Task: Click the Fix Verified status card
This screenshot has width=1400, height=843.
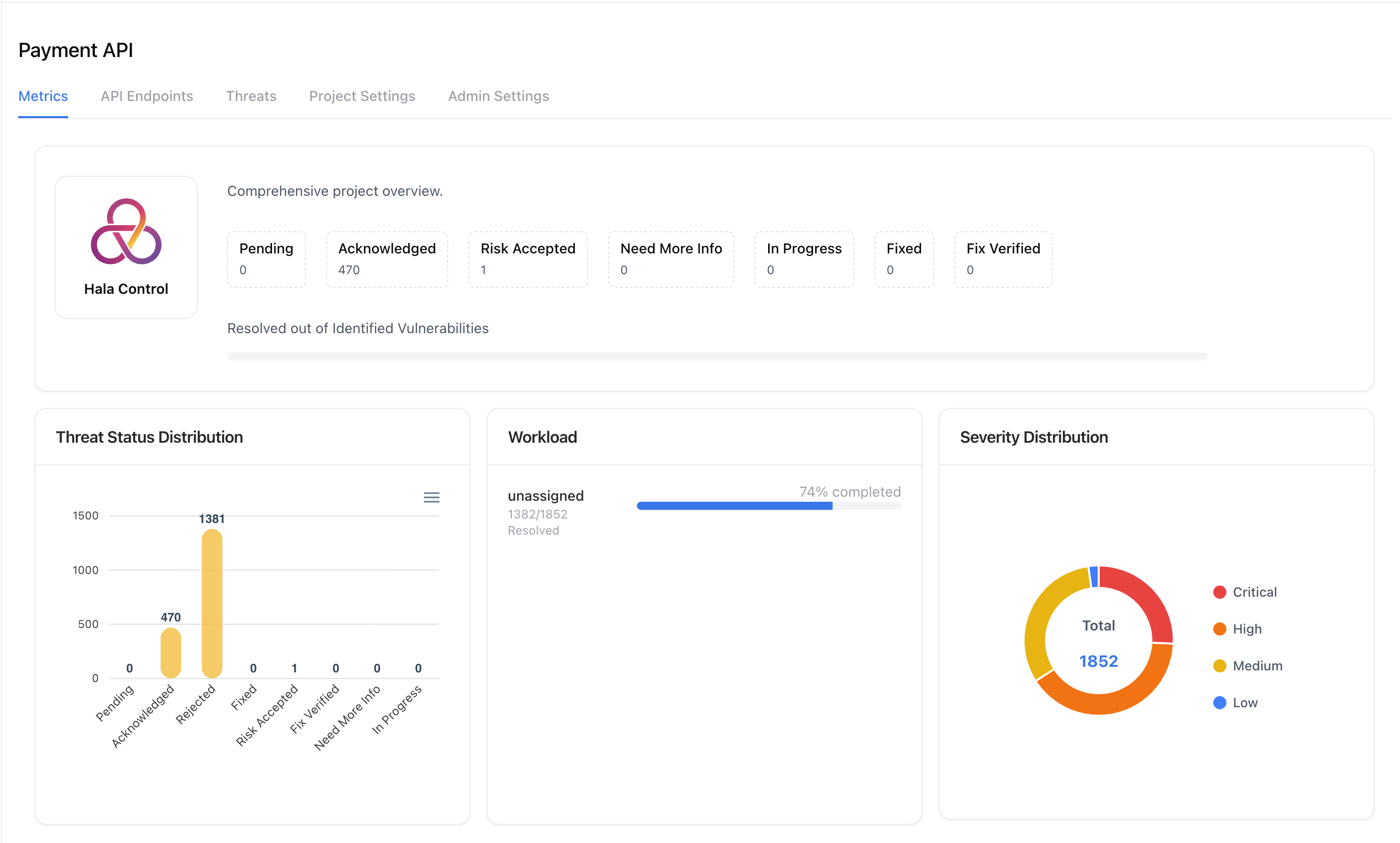Action: coord(1003,259)
